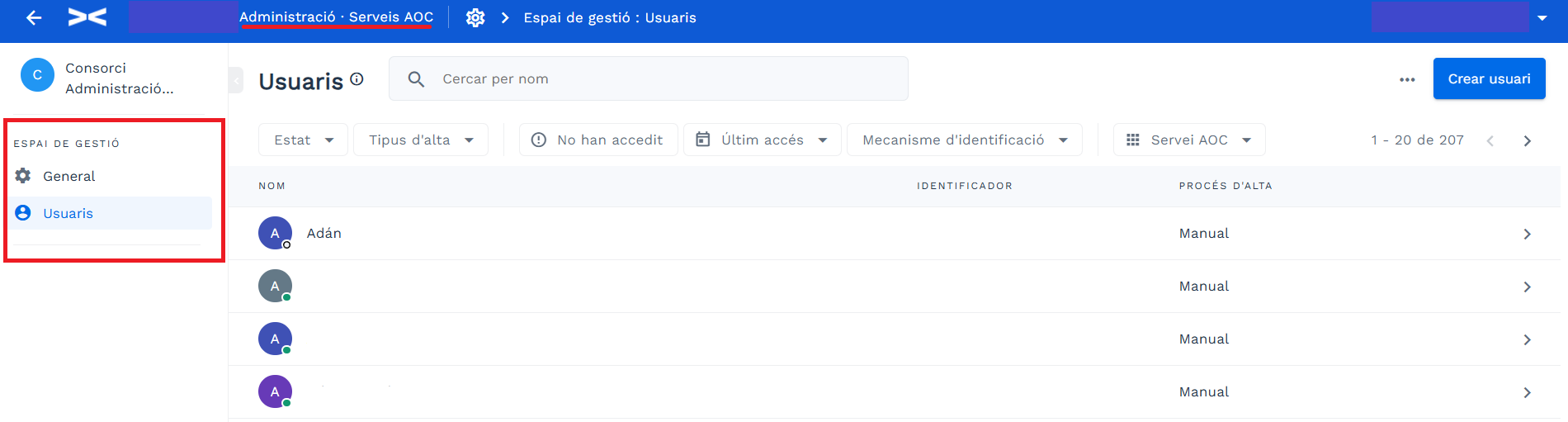Toggle the No han accedit filter
This screenshot has height=422, width=1568.
[598, 140]
